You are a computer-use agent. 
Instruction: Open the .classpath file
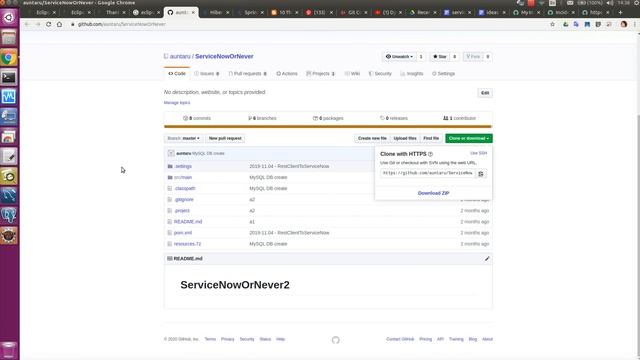[x=184, y=189]
